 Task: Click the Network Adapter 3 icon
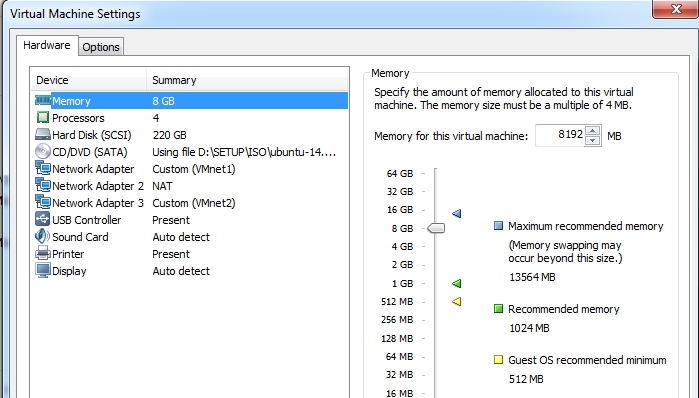tap(43, 202)
